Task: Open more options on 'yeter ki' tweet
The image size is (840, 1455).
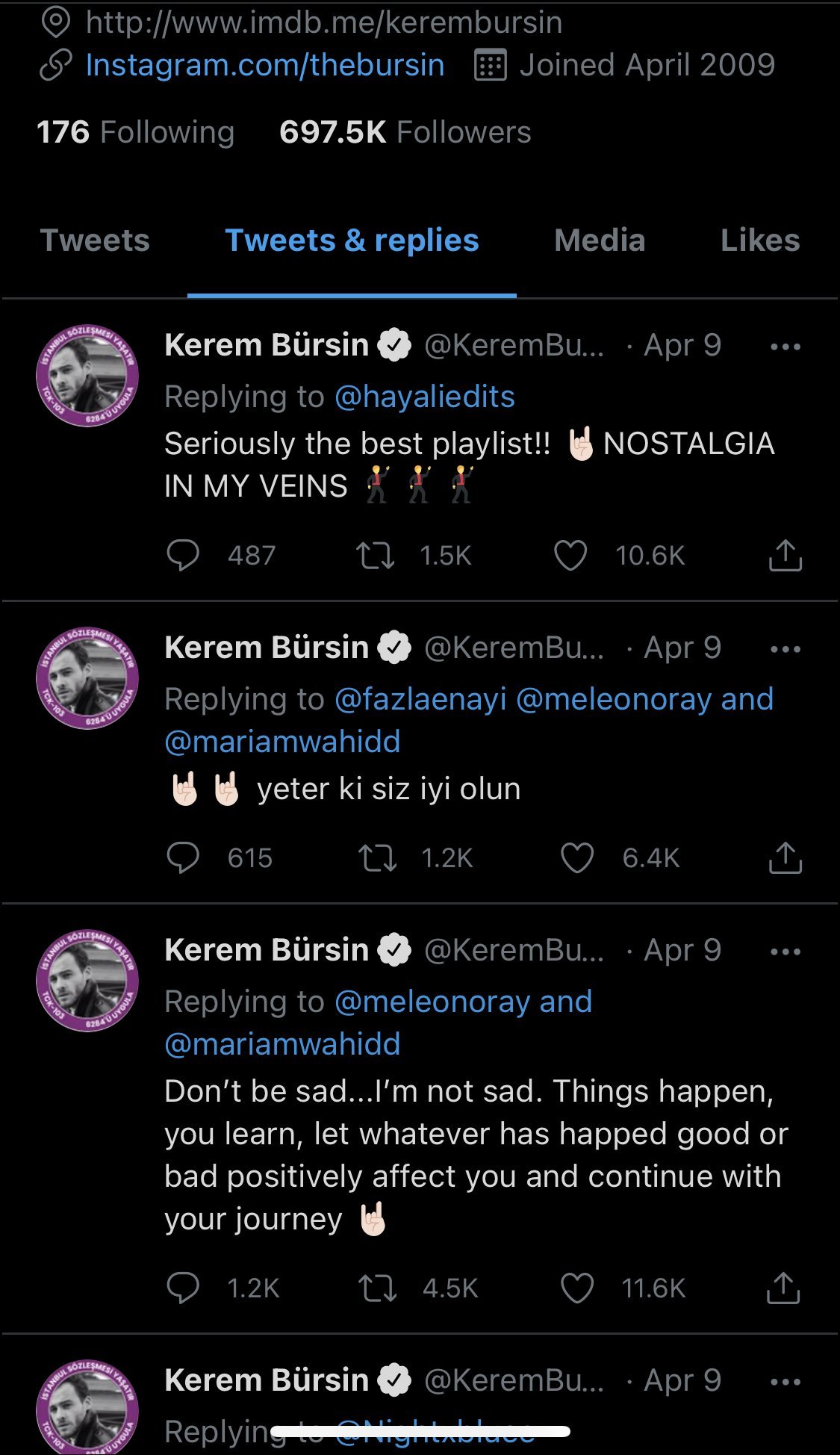Action: pos(785,649)
